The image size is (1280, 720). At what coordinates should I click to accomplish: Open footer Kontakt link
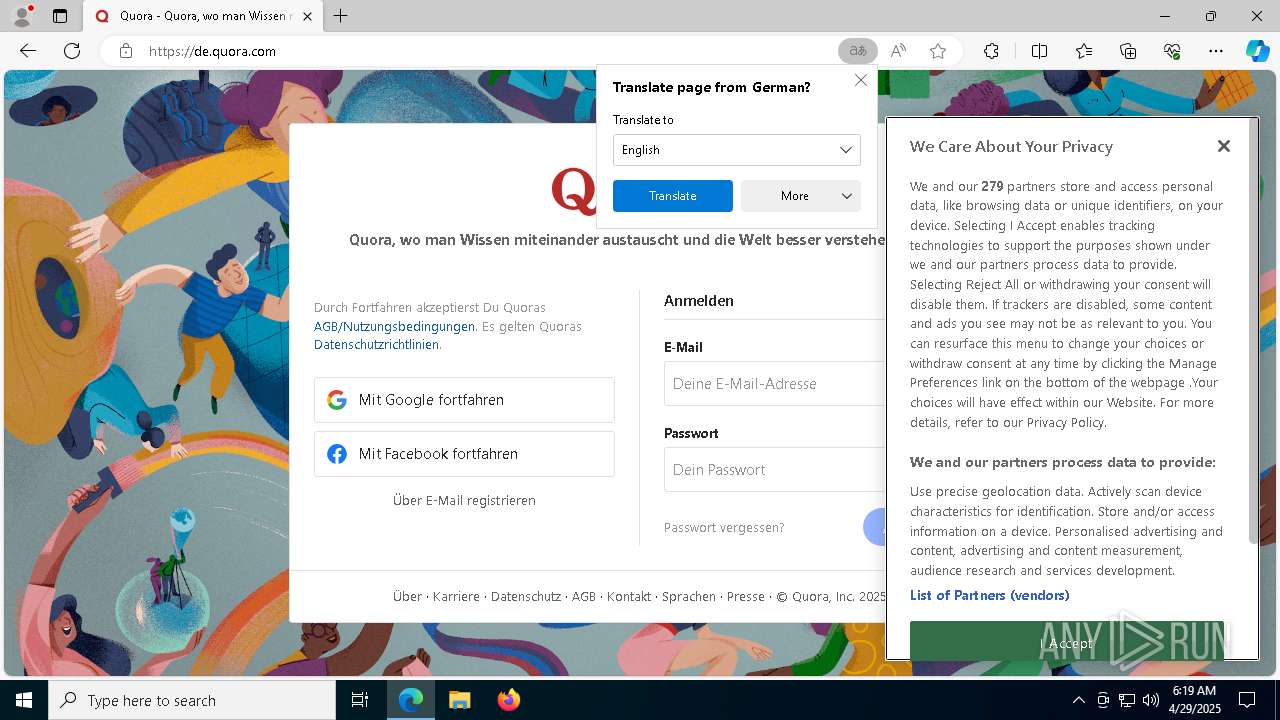[629, 596]
